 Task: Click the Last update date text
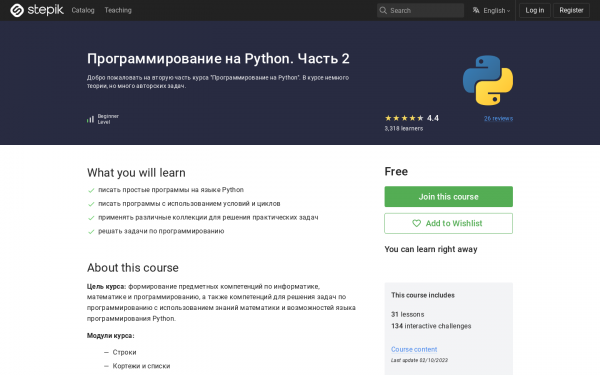coord(419,360)
